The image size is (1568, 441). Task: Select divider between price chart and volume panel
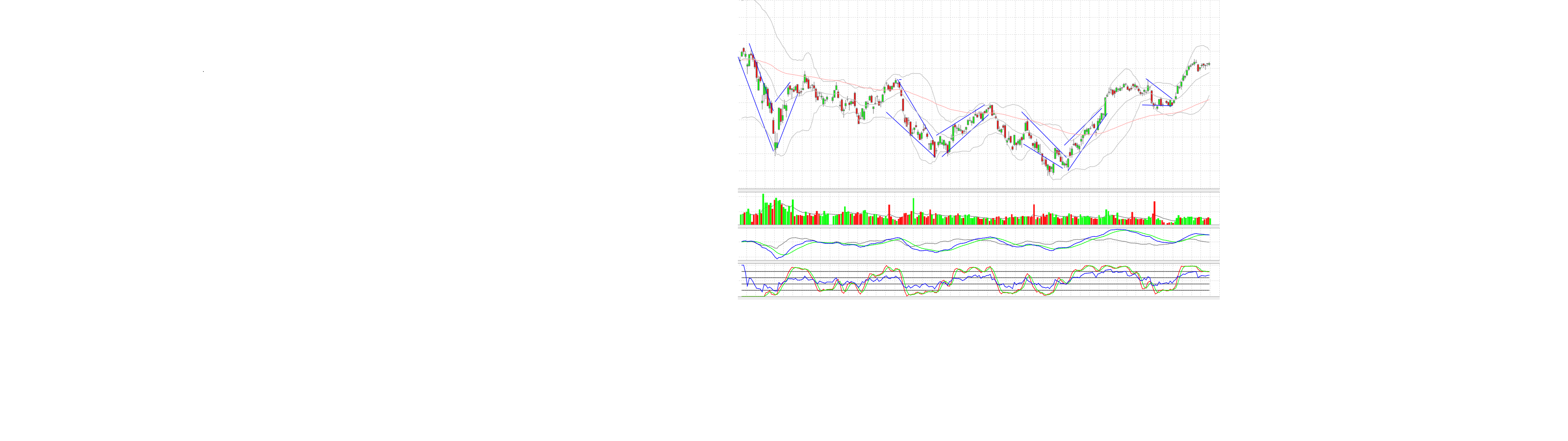[978, 191]
